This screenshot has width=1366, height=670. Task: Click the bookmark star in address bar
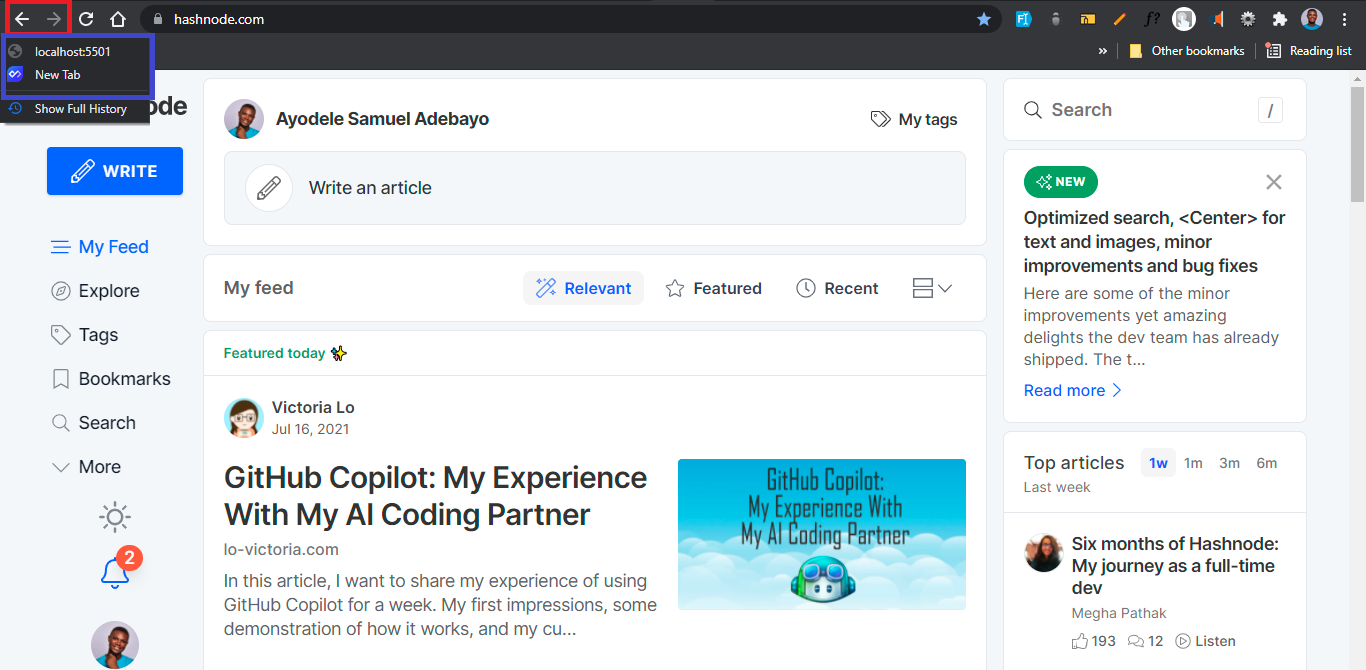click(x=984, y=19)
